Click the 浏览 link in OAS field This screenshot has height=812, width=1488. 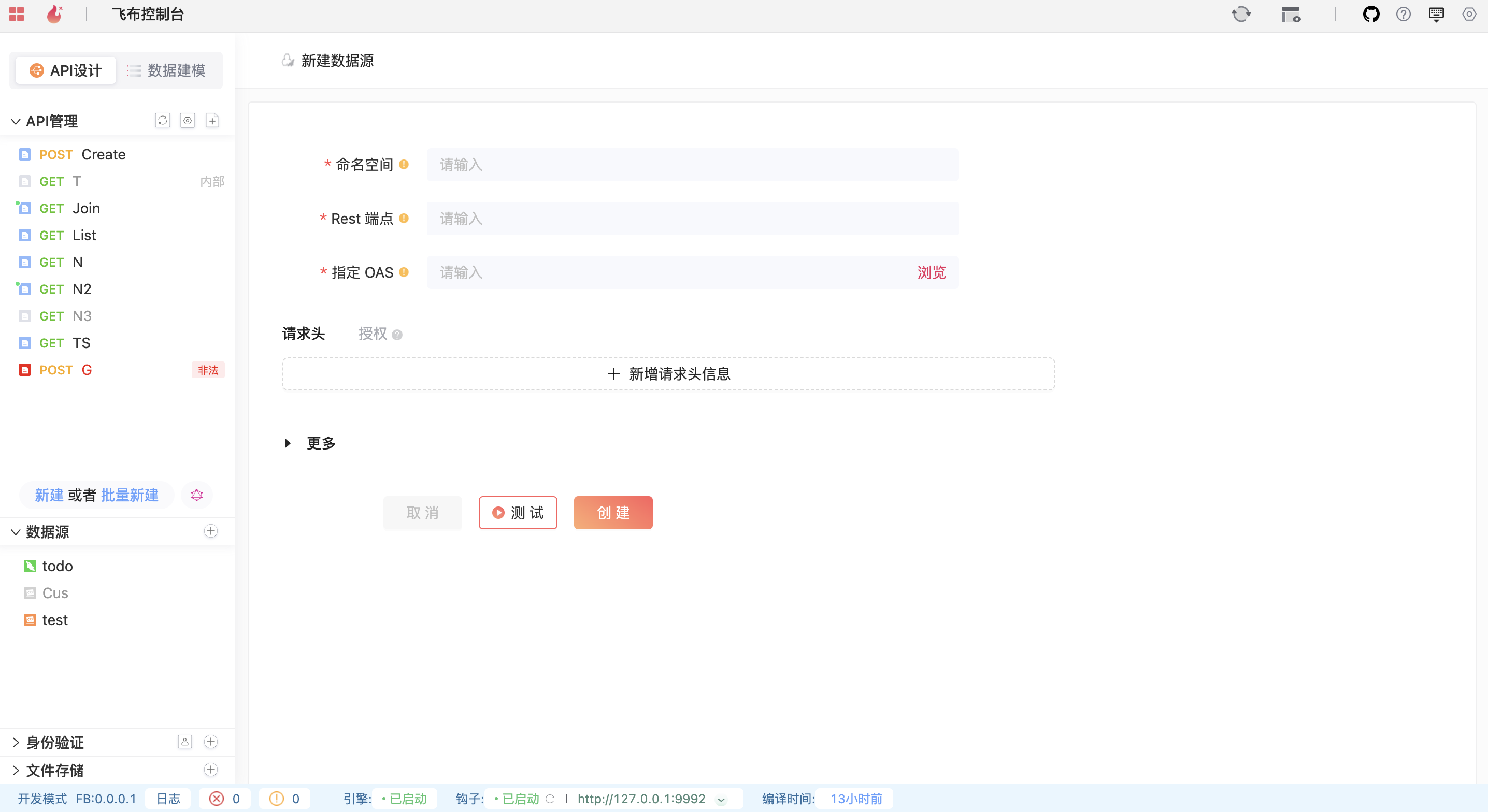point(931,272)
